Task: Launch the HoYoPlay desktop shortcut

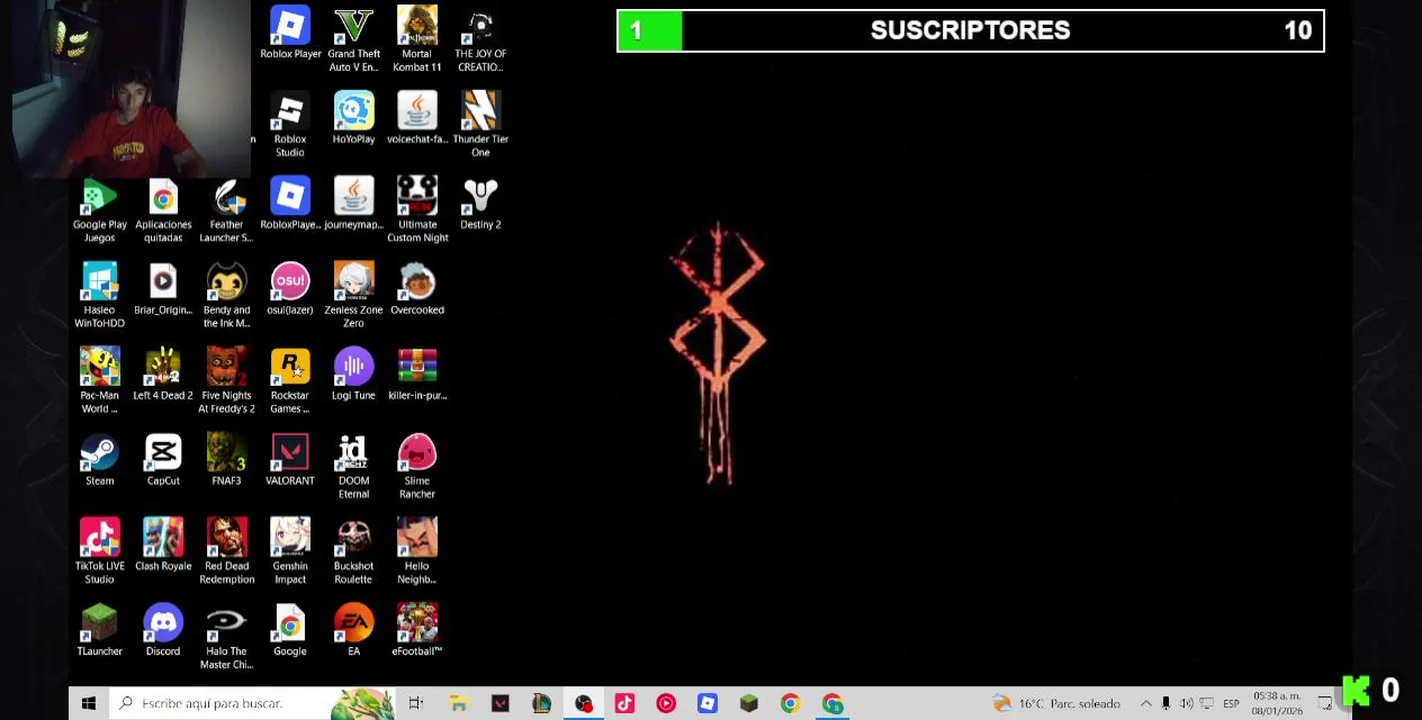Action: [353, 119]
